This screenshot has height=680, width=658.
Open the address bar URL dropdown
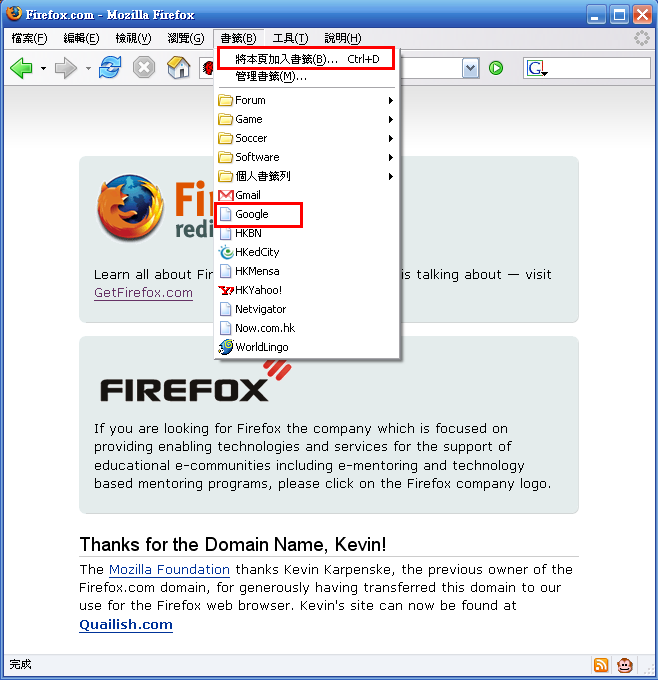(471, 68)
